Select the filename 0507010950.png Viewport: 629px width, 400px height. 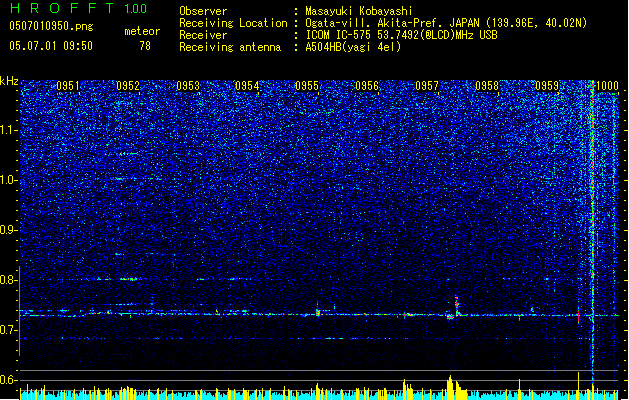tap(51, 26)
